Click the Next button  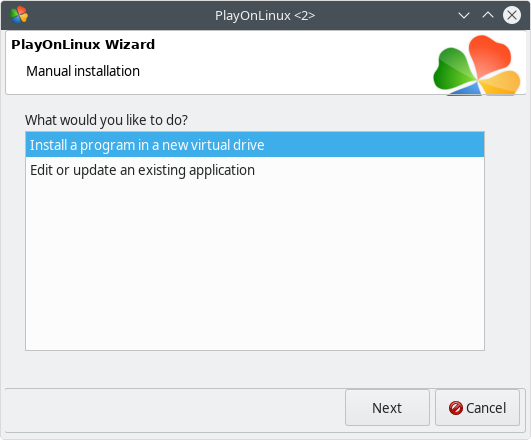pyautogui.click(x=387, y=407)
